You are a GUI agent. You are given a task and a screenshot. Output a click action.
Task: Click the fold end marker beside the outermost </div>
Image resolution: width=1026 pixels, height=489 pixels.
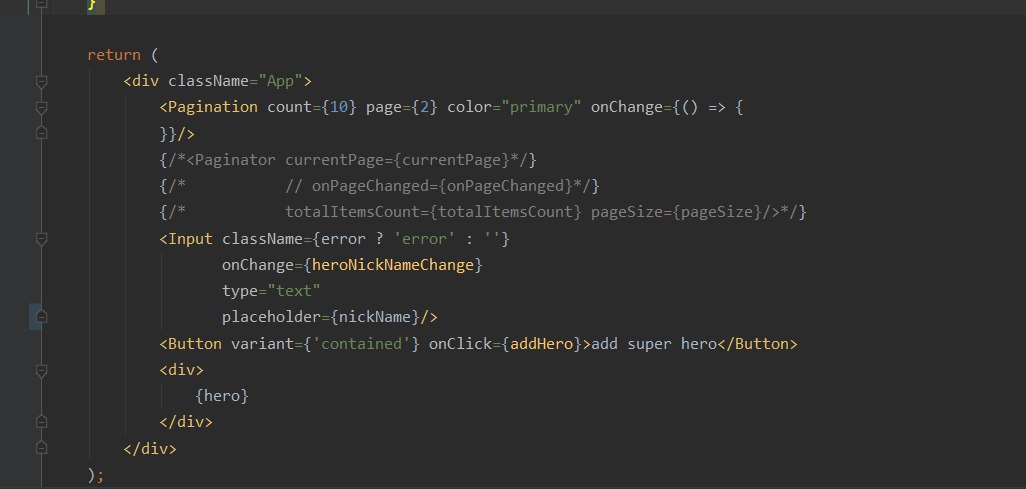(x=41, y=448)
